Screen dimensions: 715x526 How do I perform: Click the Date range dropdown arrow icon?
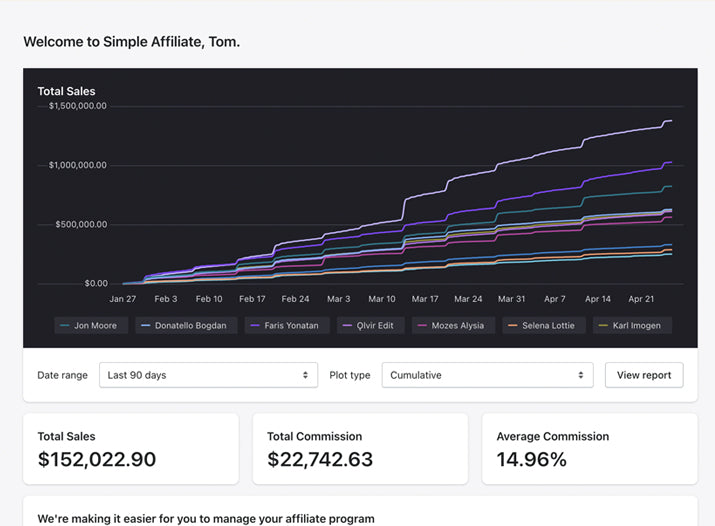point(305,375)
